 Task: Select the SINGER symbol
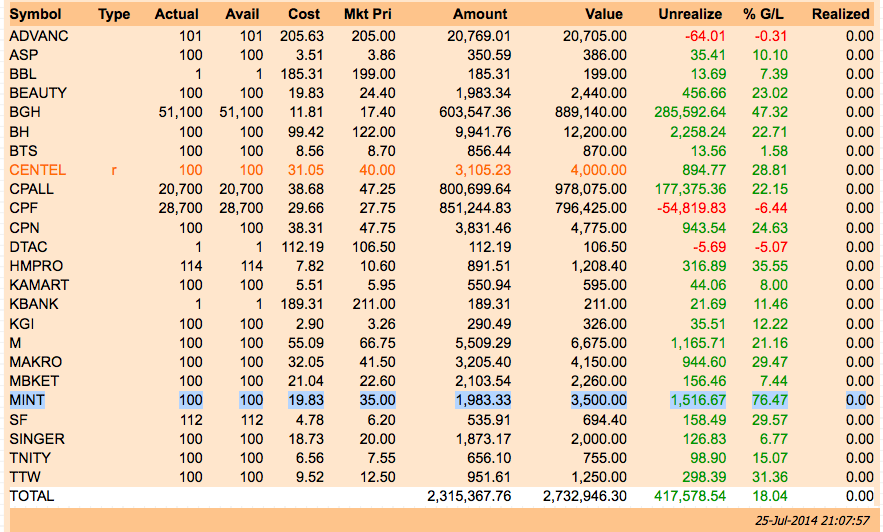pyautogui.click(x=37, y=439)
